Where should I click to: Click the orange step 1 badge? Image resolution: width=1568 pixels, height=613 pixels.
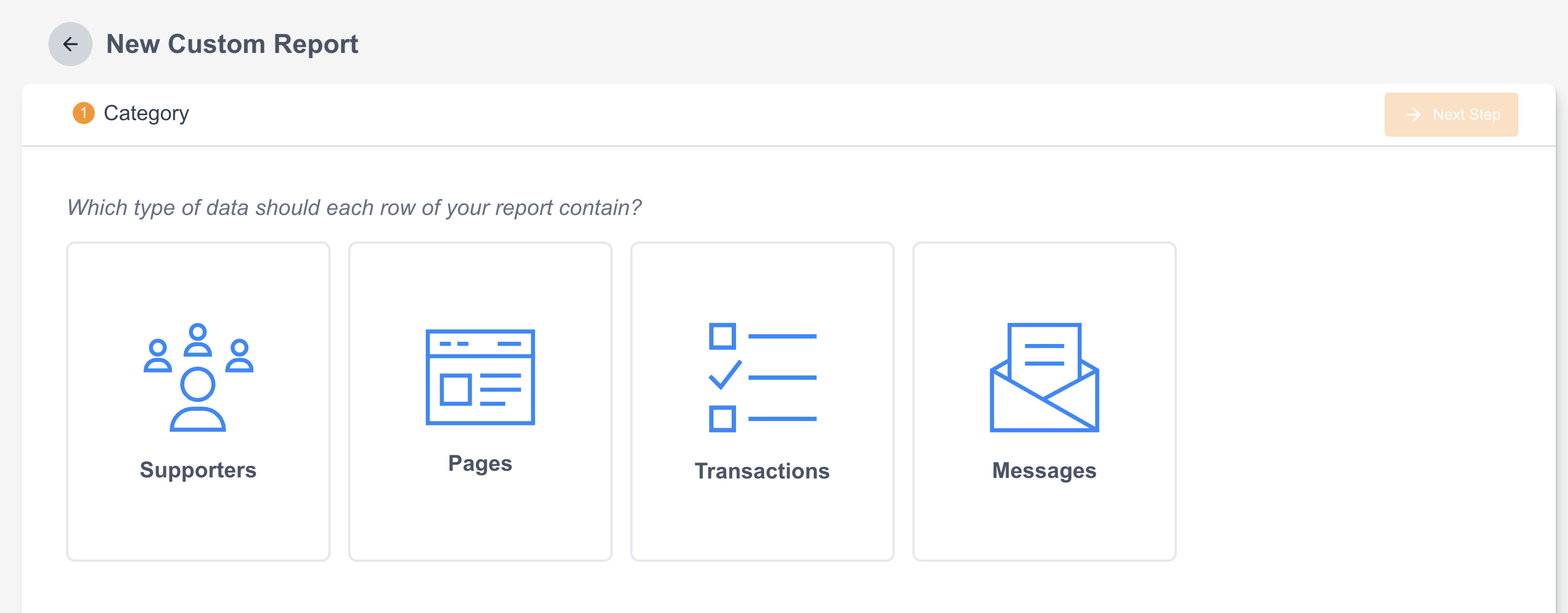coord(83,113)
